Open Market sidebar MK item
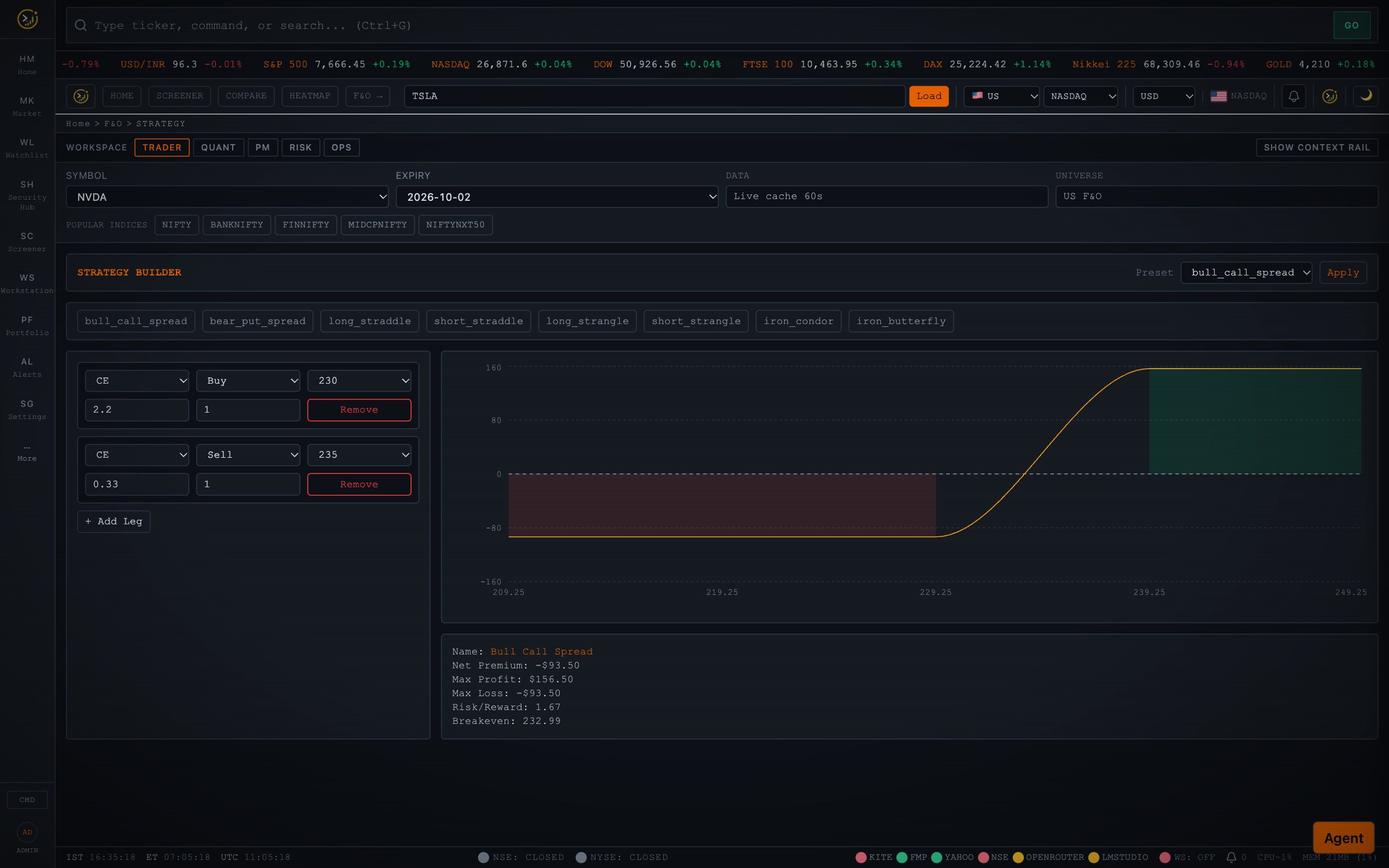 tap(27, 106)
